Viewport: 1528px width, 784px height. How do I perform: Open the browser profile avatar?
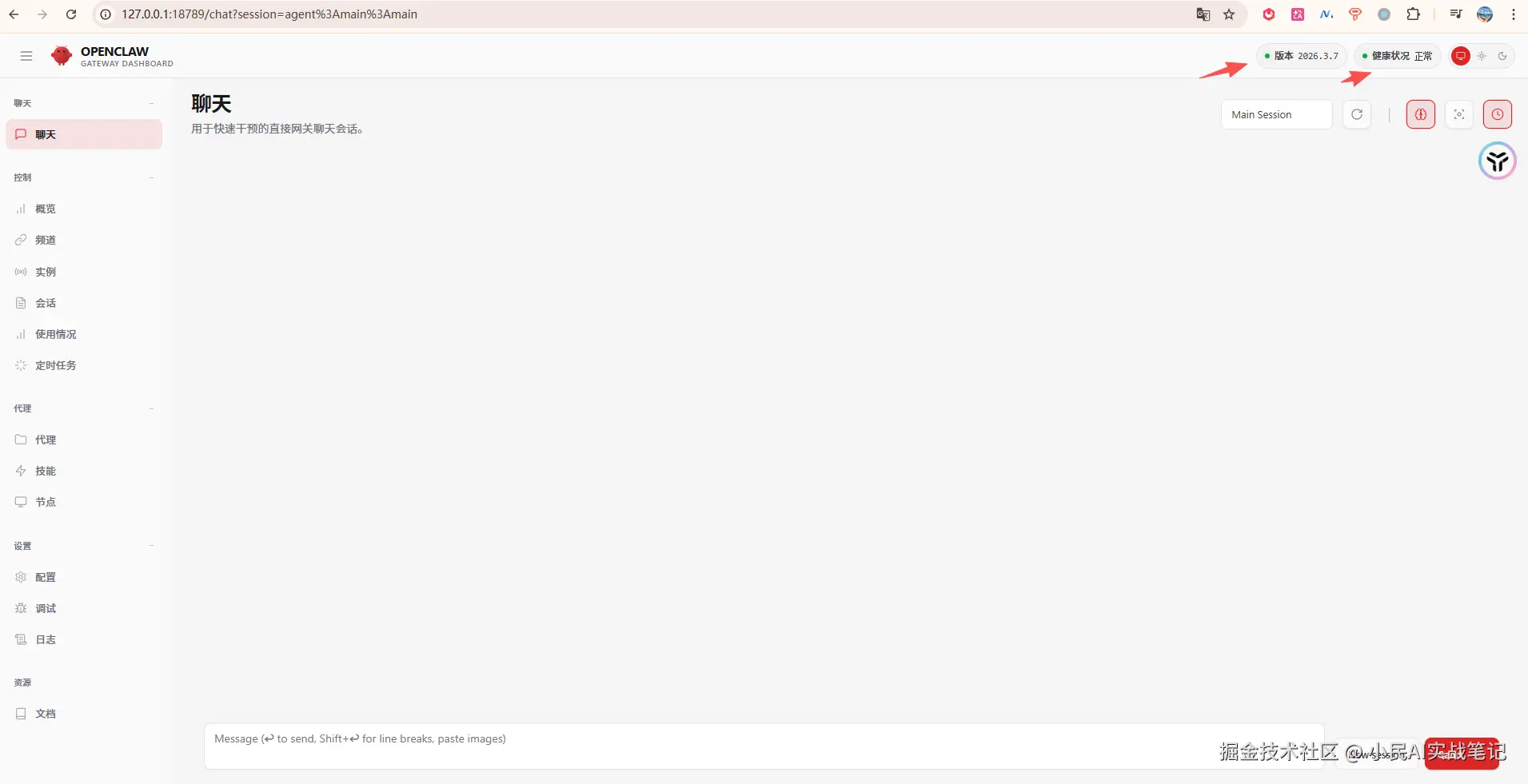point(1485,14)
